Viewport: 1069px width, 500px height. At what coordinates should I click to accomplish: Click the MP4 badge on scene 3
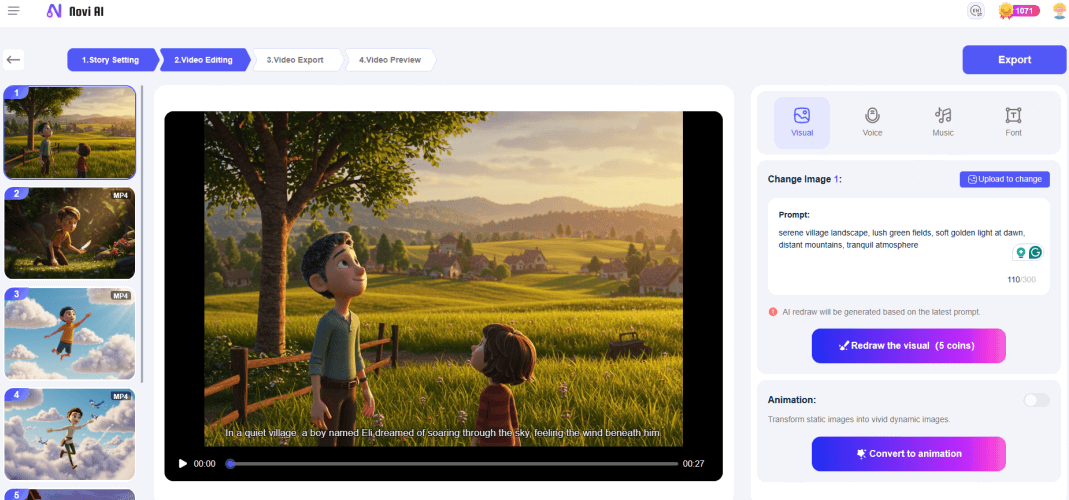click(x=121, y=295)
